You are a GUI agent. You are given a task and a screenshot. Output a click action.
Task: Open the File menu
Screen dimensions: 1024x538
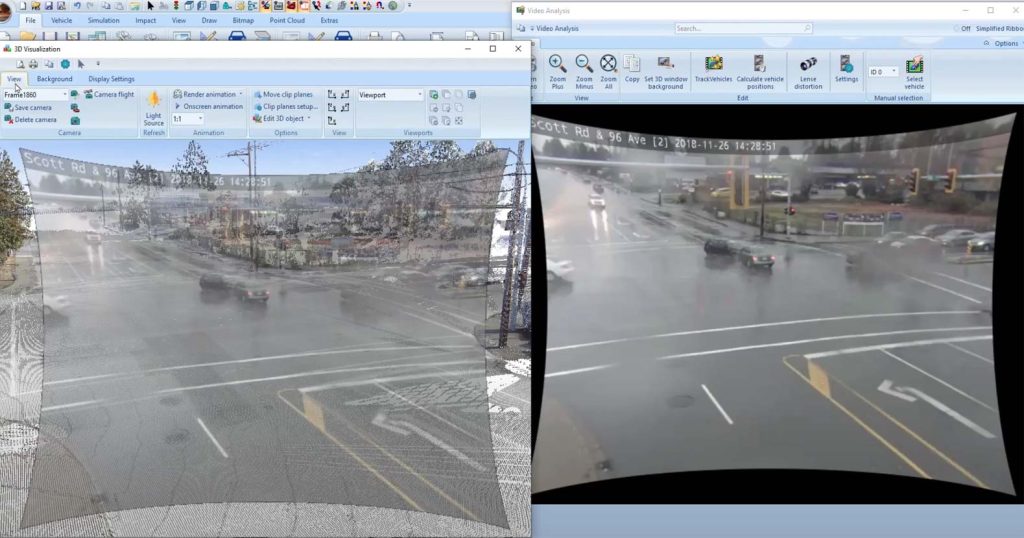pyautogui.click(x=31, y=20)
